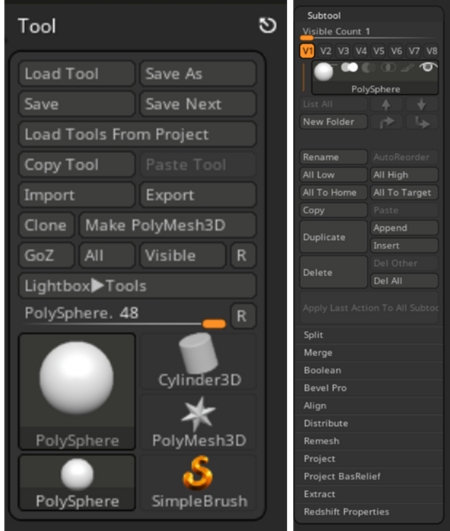
Task: Open Load Tools From Project
Action: [x=137, y=134]
